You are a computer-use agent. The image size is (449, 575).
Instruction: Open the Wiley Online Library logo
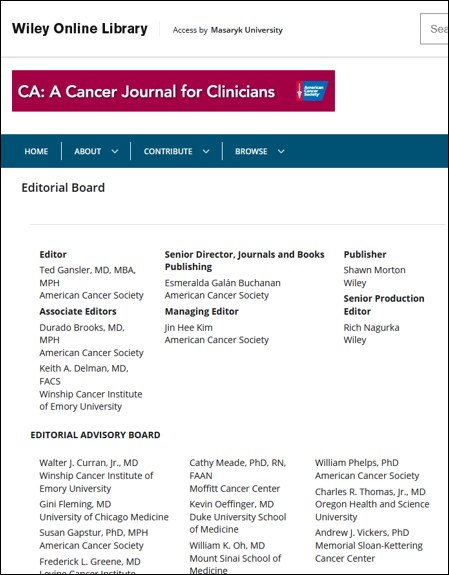[80, 29]
